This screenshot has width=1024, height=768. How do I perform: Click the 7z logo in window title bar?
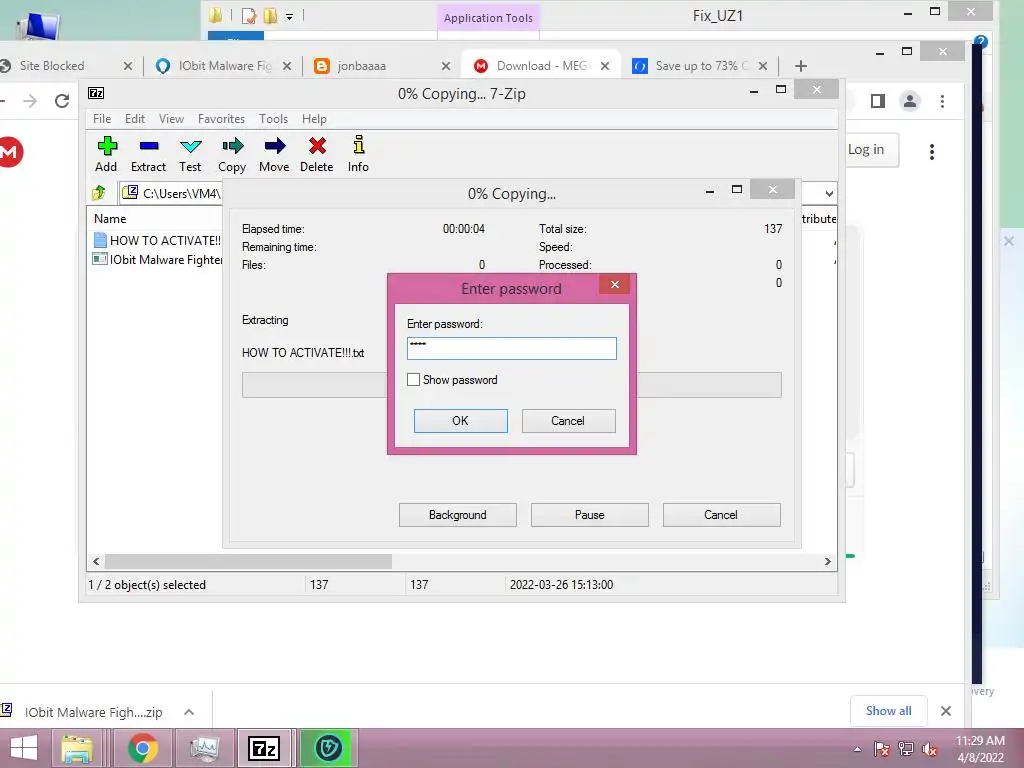96,93
